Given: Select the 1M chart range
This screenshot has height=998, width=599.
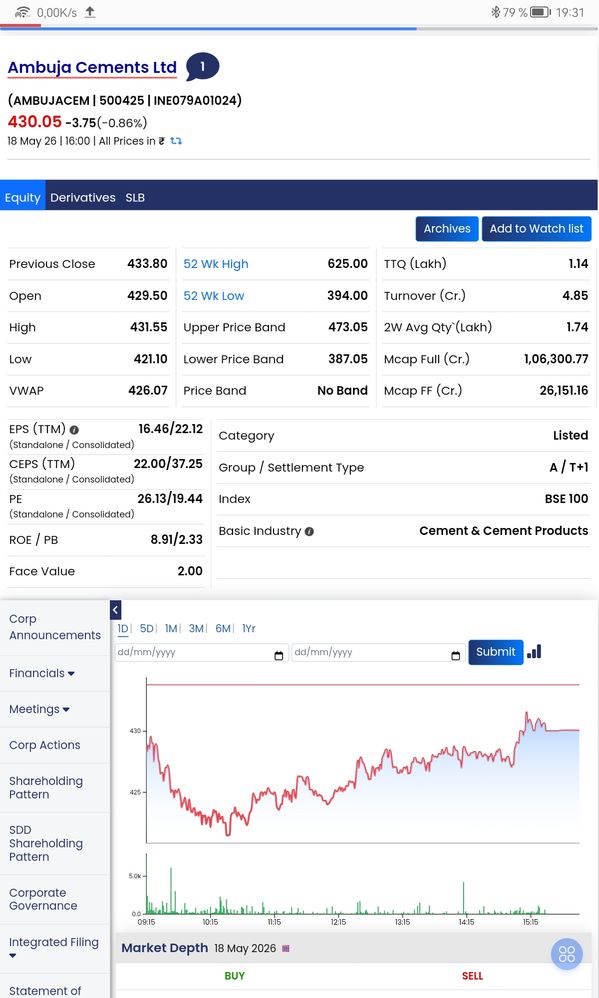Looking at the screenshot, I should point(171,628).
